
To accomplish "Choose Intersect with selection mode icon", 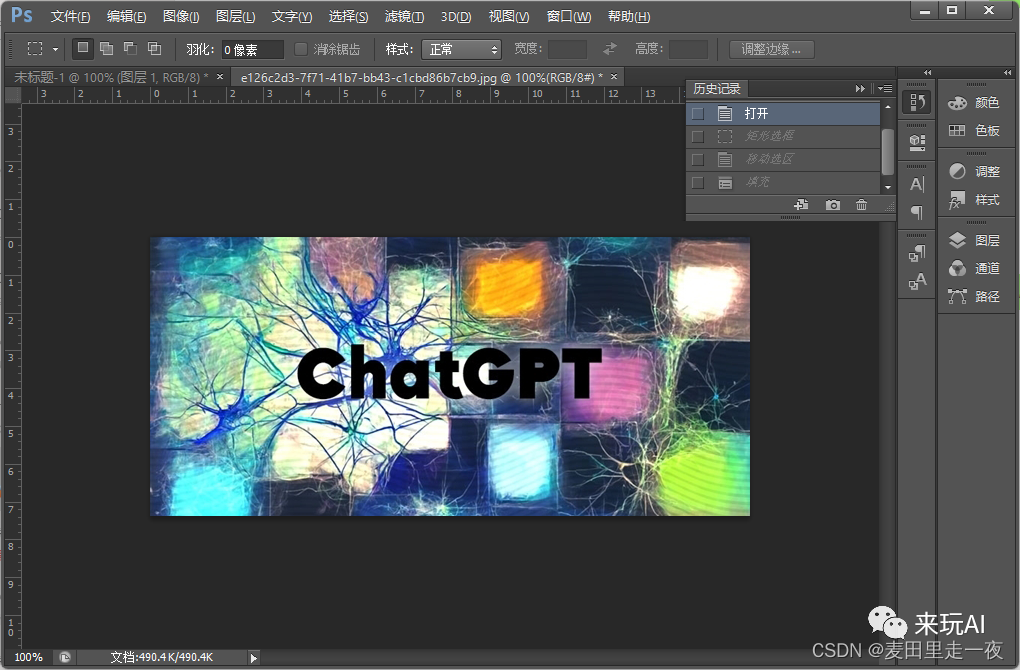I will point(154,49).
